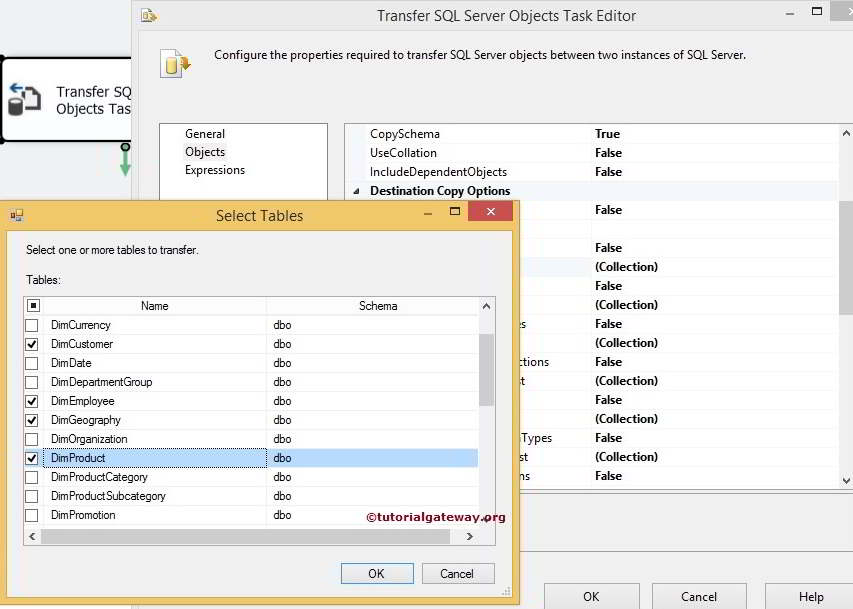Uncheck the DimGeography table checkbox
853x609 pixels.
coord(31,419)
